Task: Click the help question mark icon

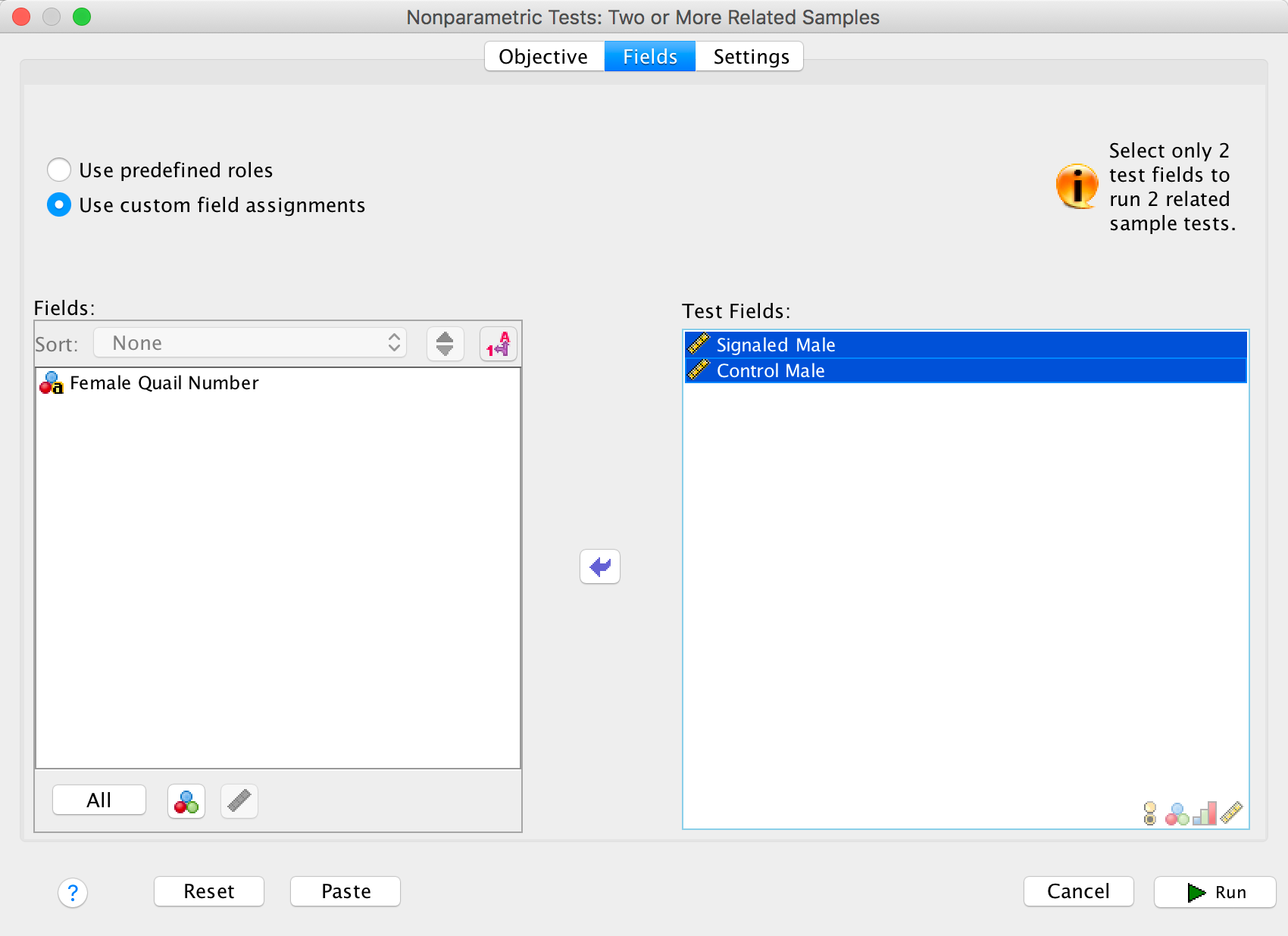Action: click(x=73, y=893)
